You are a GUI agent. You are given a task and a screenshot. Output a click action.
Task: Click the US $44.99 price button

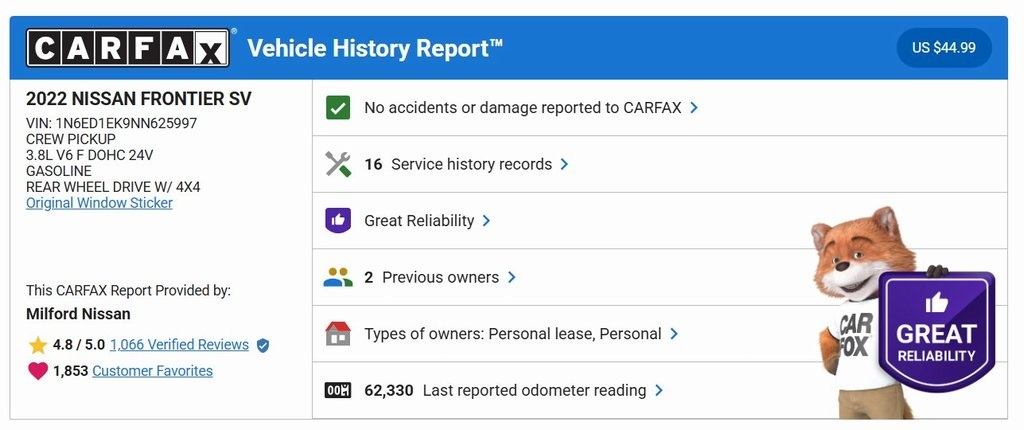[944, 47]
